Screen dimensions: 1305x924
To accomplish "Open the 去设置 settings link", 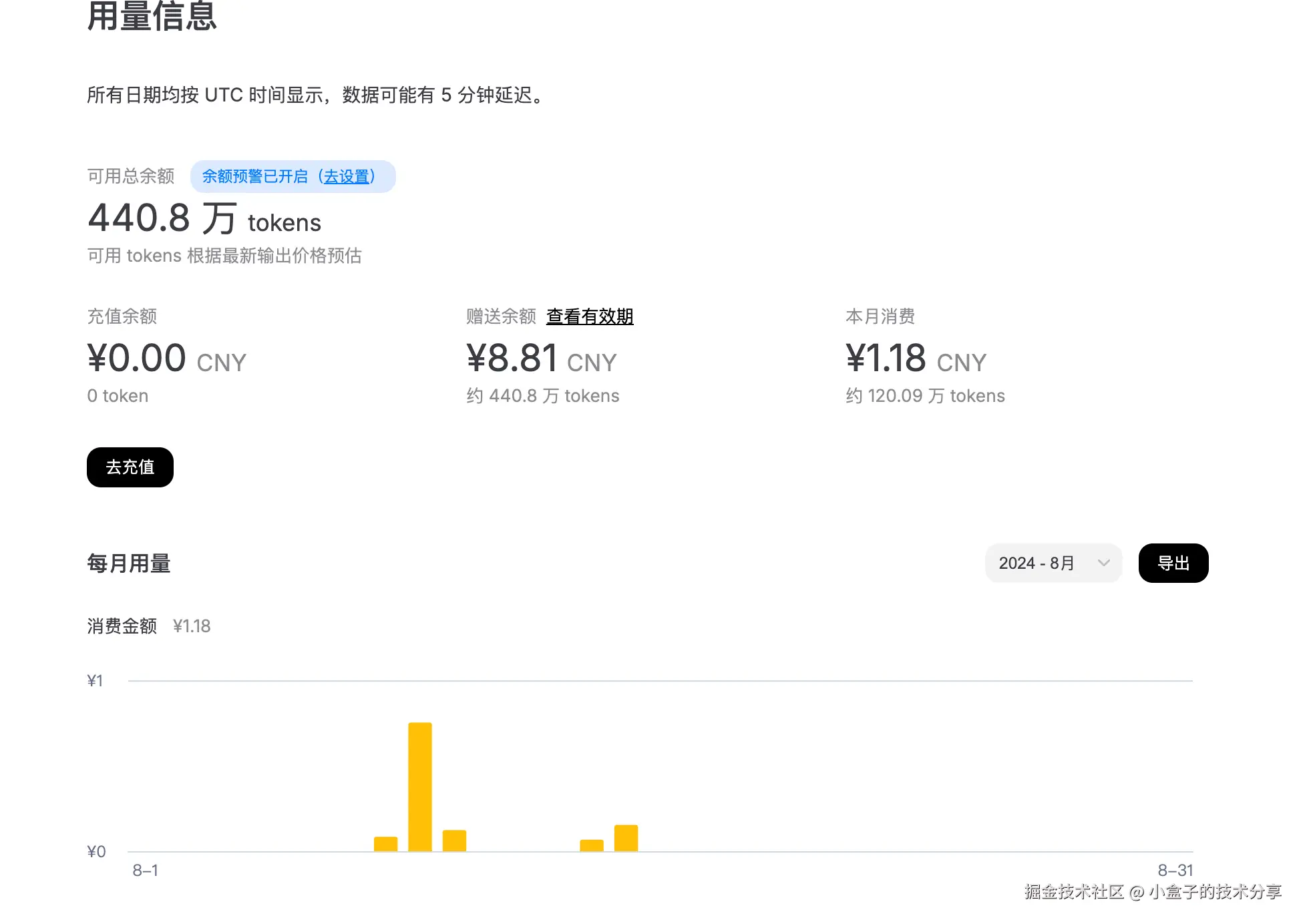I will (x=347, y=176).
